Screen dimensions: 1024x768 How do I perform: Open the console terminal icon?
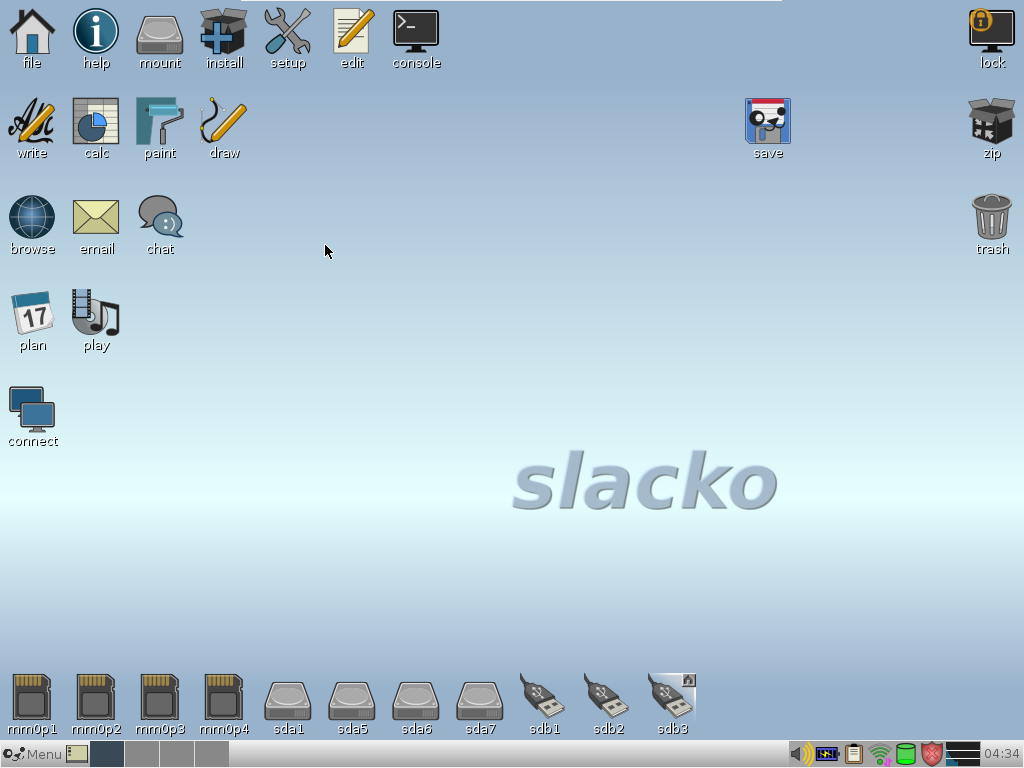(x=416, y=31)
